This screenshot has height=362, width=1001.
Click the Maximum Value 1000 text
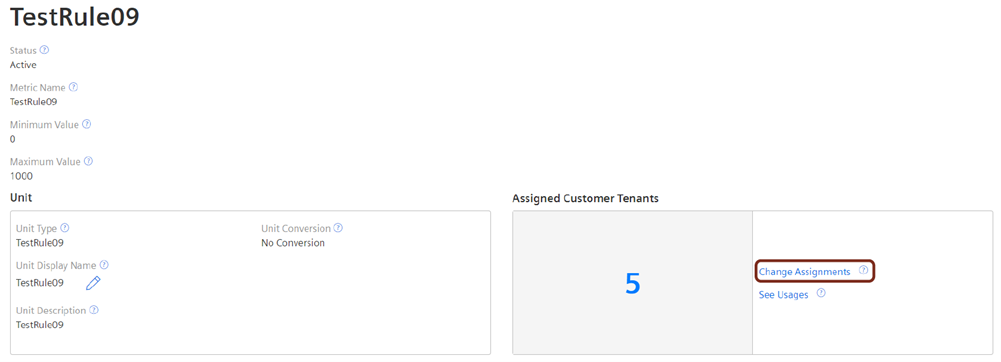coord(21,176)
